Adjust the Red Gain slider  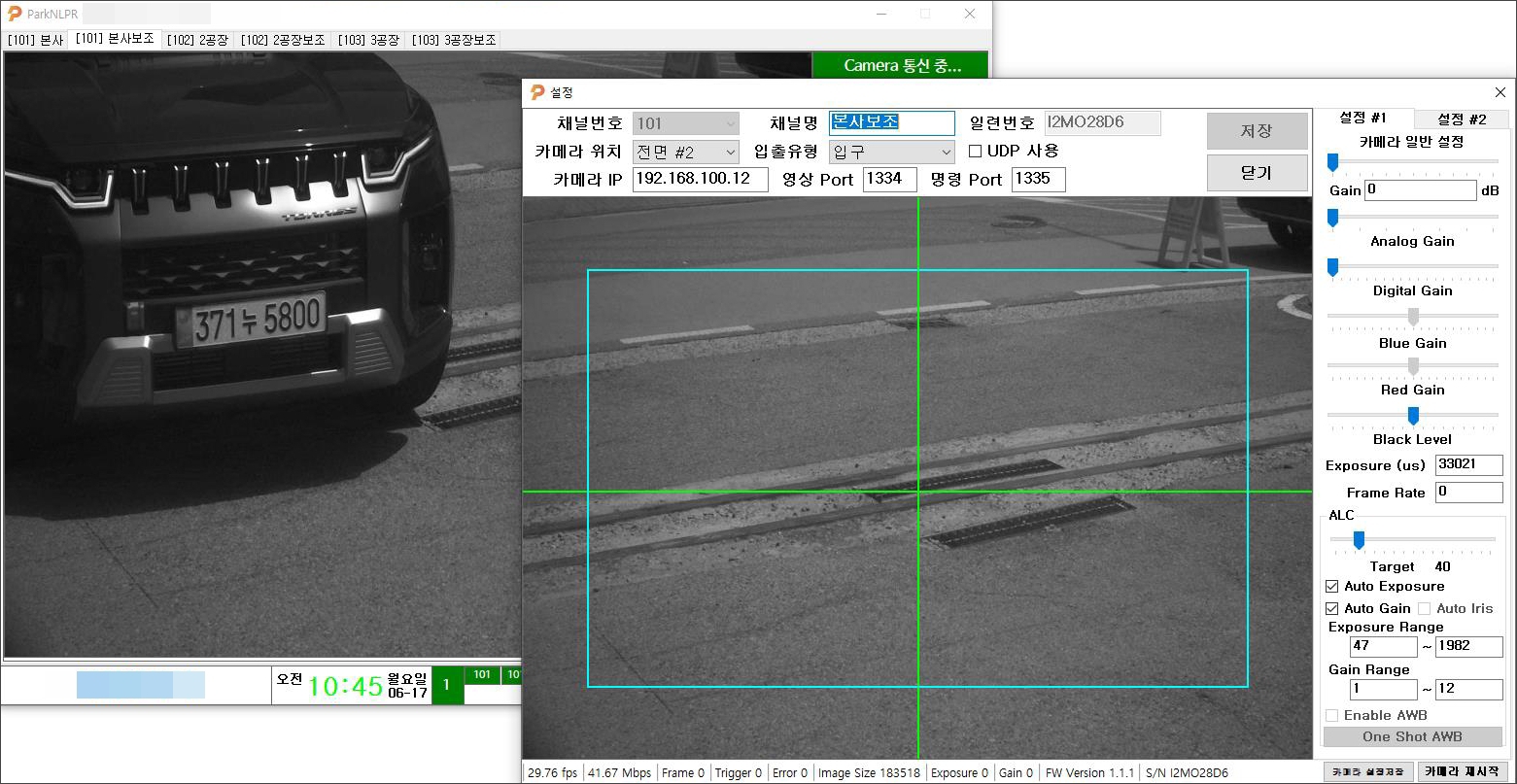coord(1413,368)
